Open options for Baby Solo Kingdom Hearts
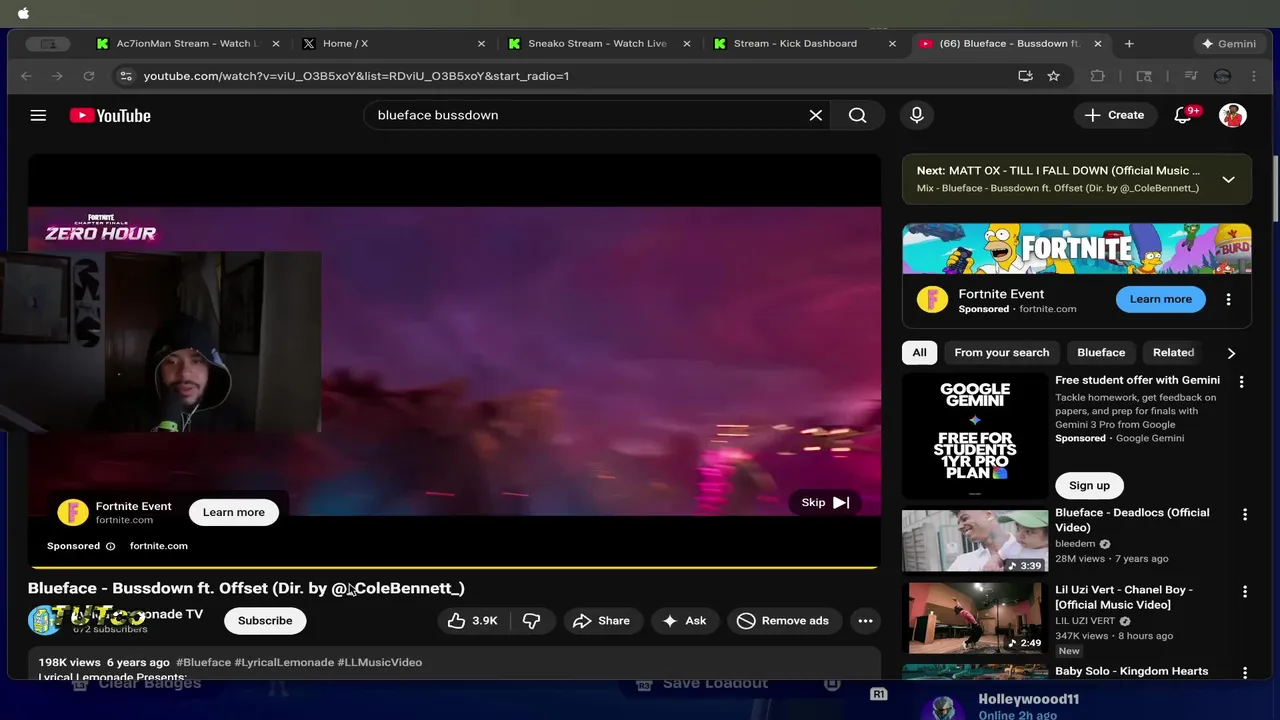Viewport: 1280px width, 720px height. [x=1245, y=673]
